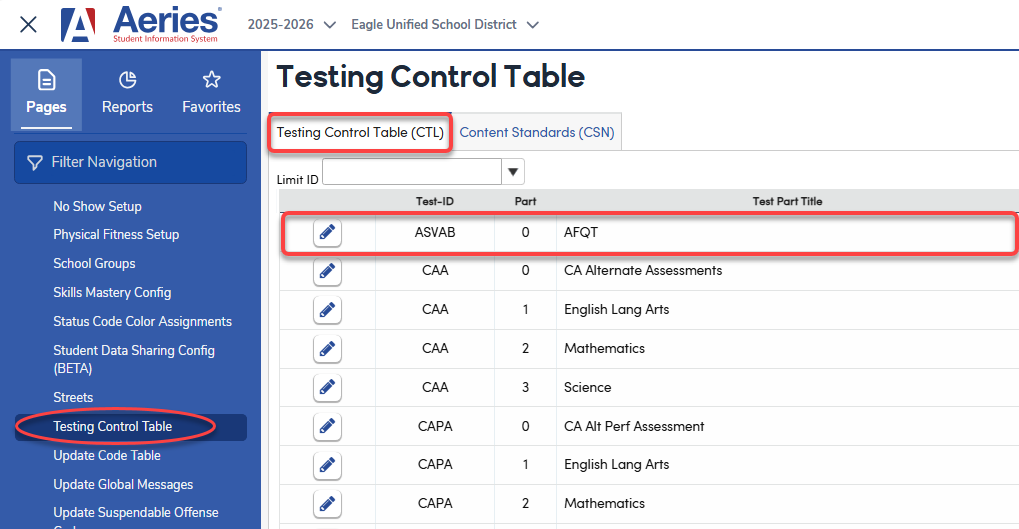Edit the ASVAB AFQT row with pencil icon
Image resolution: width=1019 pixels, height=529 pixels.
click(328, 232)
